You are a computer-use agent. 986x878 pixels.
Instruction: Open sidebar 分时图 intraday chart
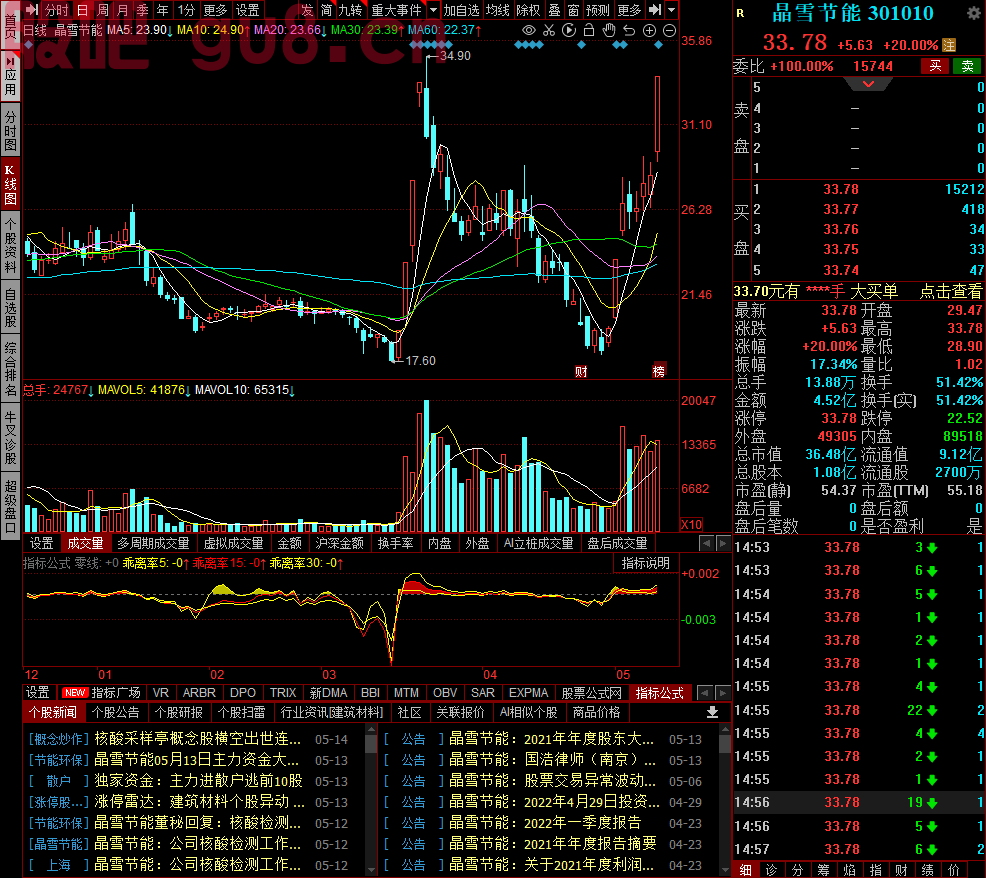click(11, 131)
